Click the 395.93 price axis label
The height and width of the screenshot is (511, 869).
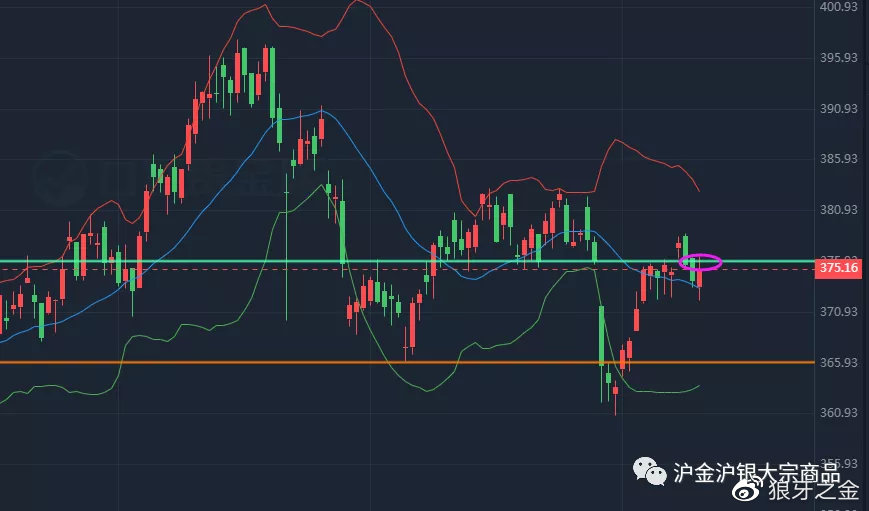click(838, 58)
